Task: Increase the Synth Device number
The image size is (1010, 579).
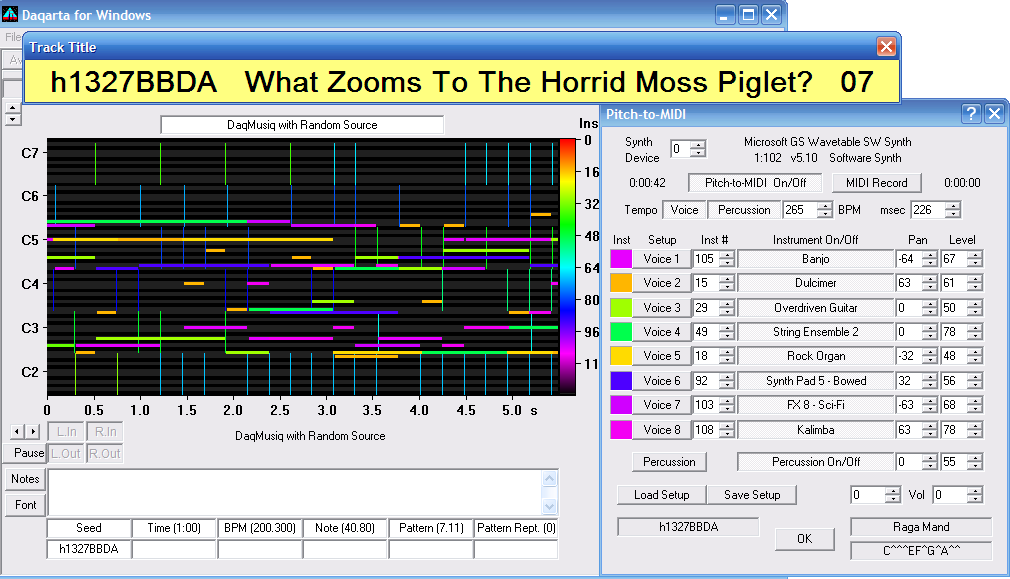Action: 697,144
